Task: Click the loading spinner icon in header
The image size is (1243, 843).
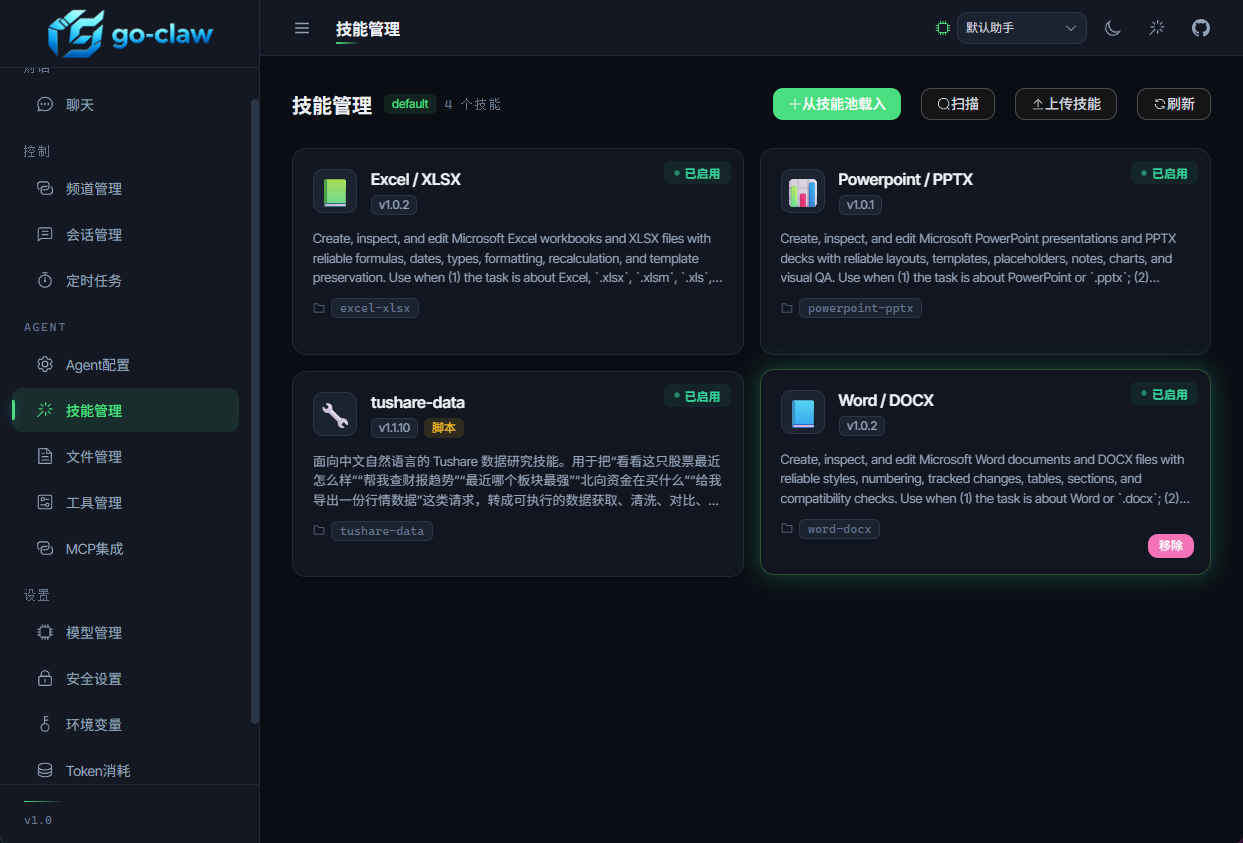Action: [x=1157, y=28]
